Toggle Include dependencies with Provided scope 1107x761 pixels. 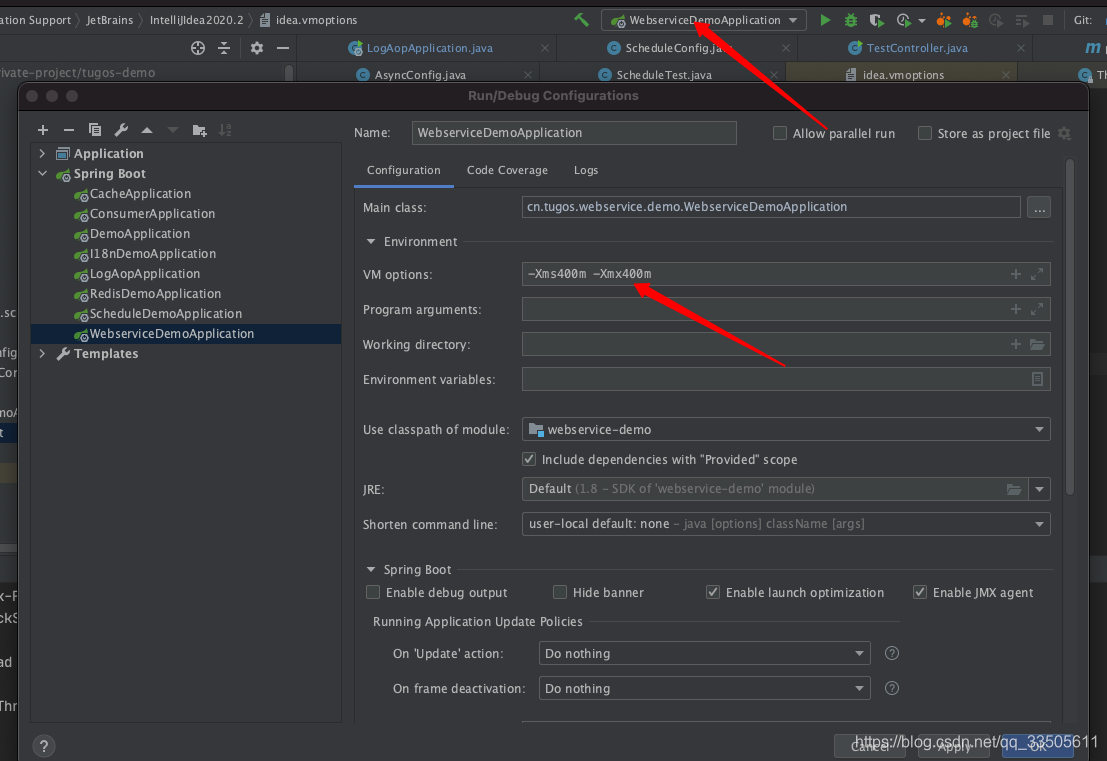[x=529, y=459]
